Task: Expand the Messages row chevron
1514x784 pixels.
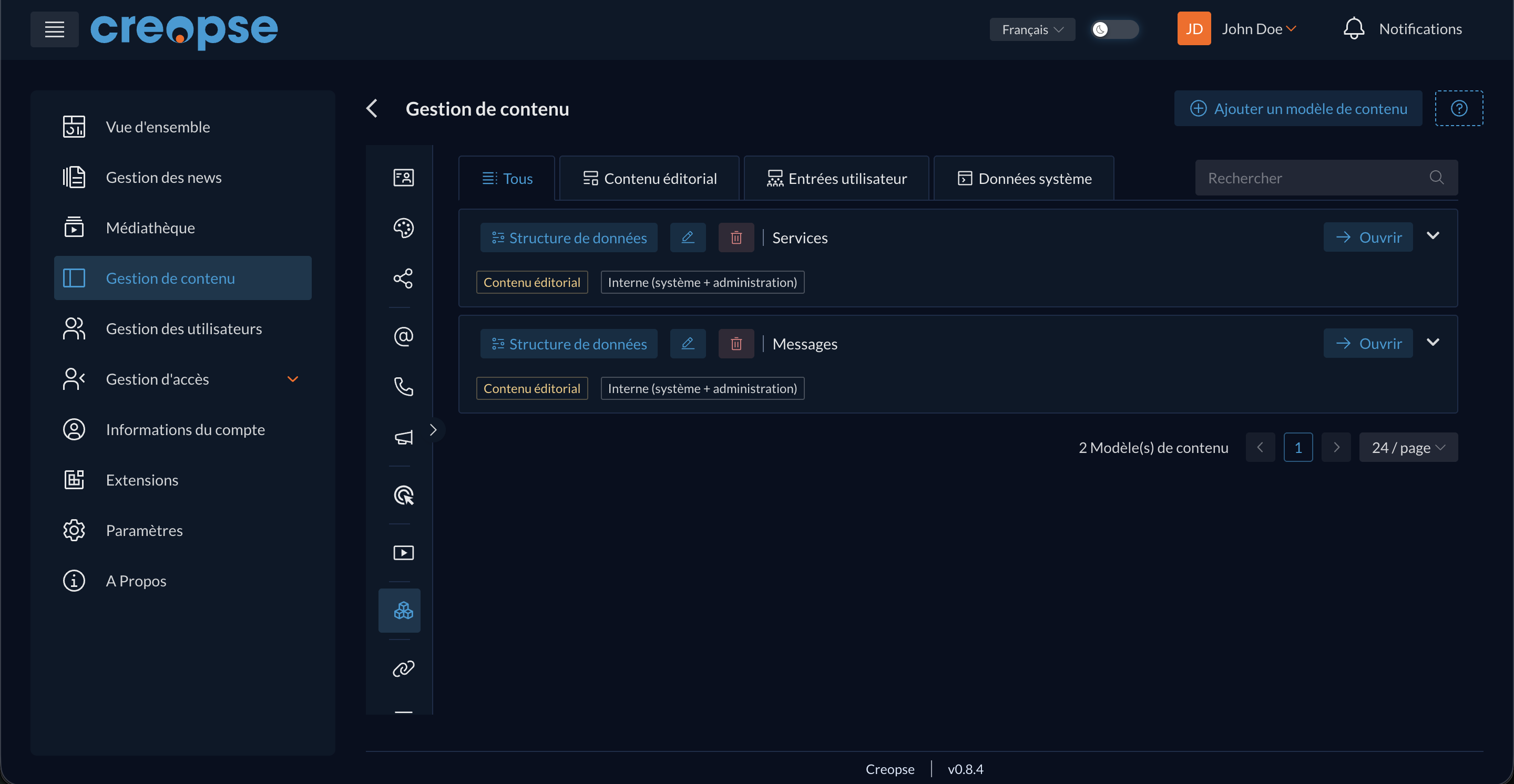Action: (x=1433, y=343)
